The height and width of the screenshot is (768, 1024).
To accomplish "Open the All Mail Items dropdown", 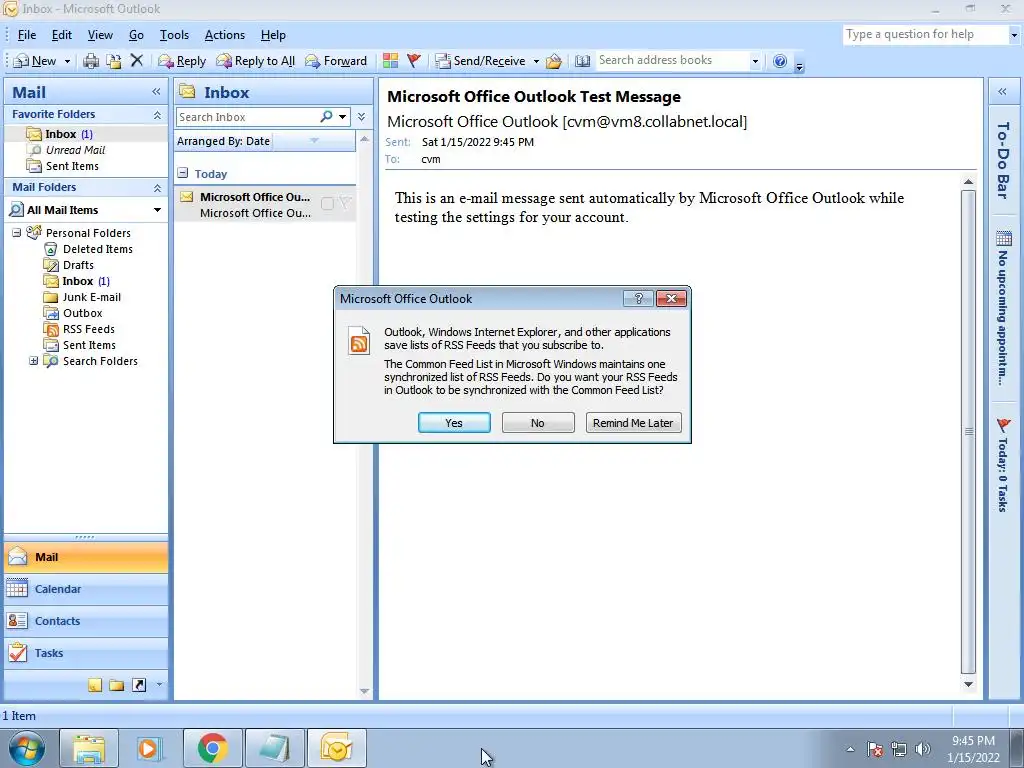I will click(x=157, y=210).
